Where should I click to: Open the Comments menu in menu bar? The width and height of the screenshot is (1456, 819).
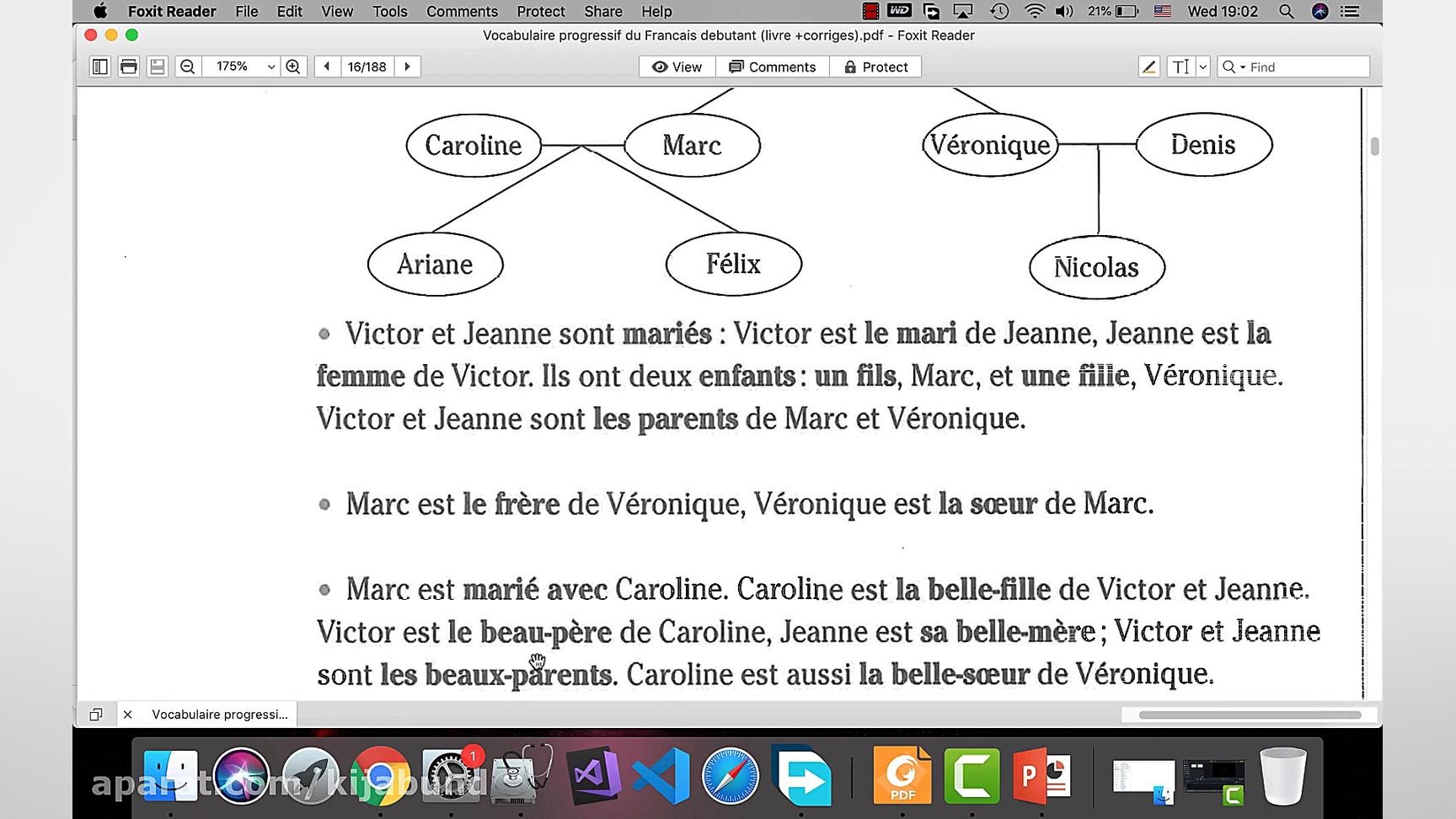tap(462, 11)
